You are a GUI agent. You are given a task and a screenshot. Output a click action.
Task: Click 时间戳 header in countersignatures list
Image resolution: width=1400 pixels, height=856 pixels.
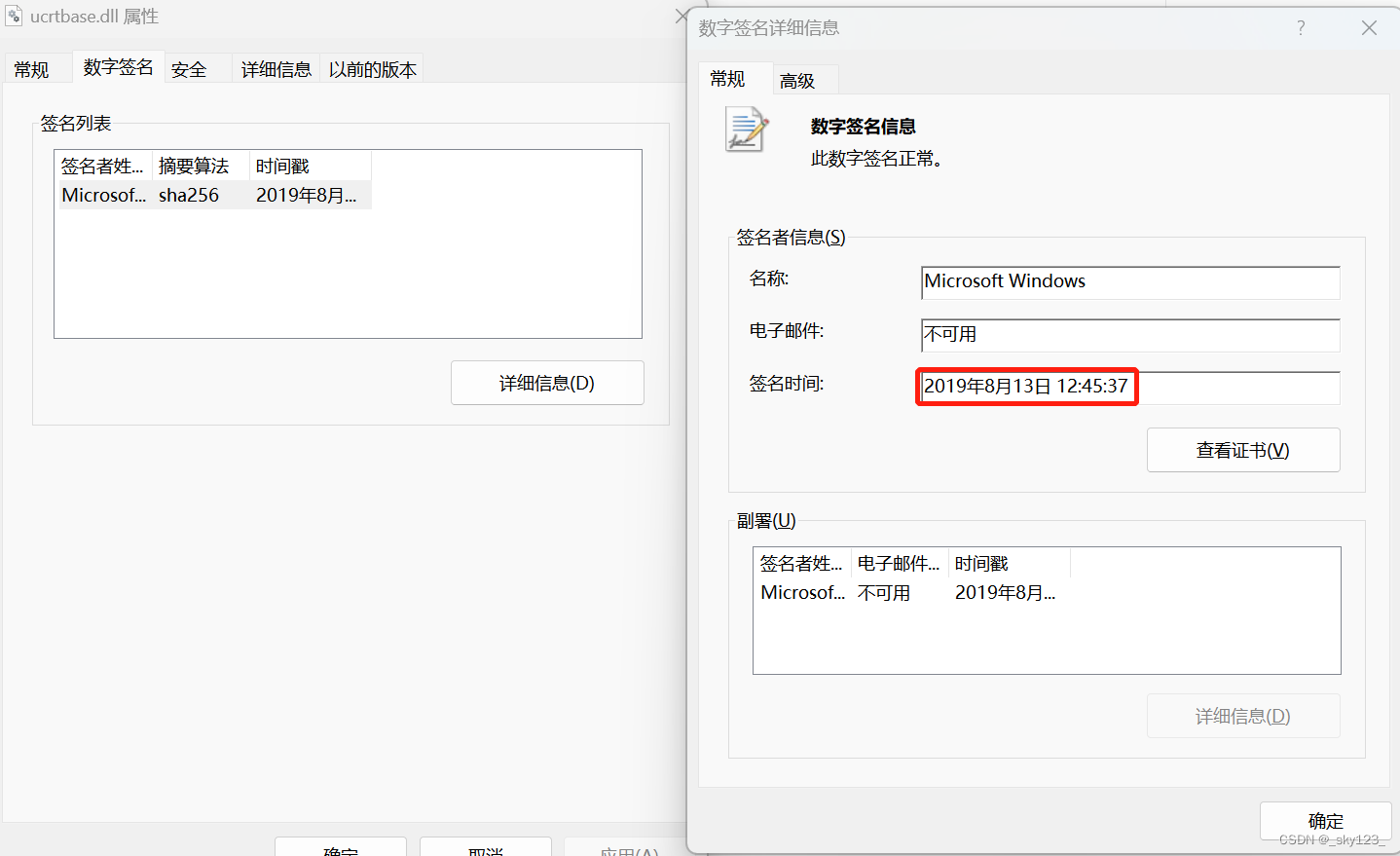(x=1010, y=563)
